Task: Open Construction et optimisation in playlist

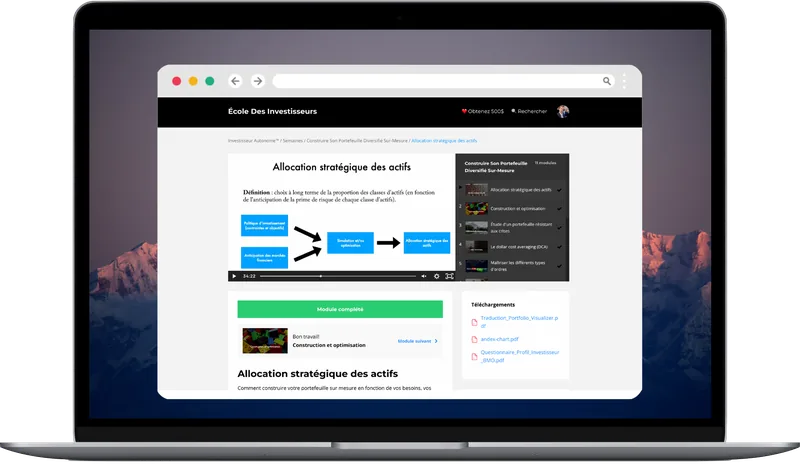Action: [517, 209]
